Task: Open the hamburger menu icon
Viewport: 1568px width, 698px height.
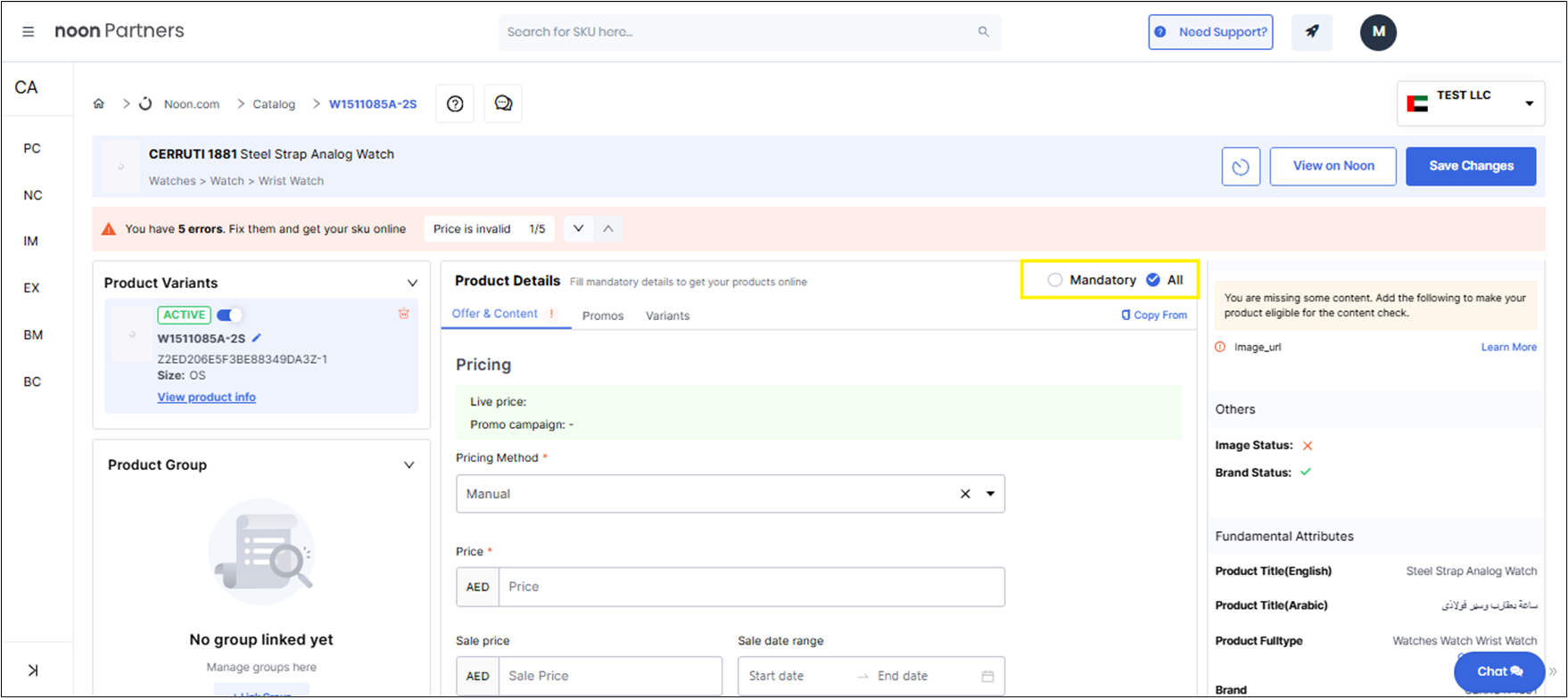Action: [29, 32]
